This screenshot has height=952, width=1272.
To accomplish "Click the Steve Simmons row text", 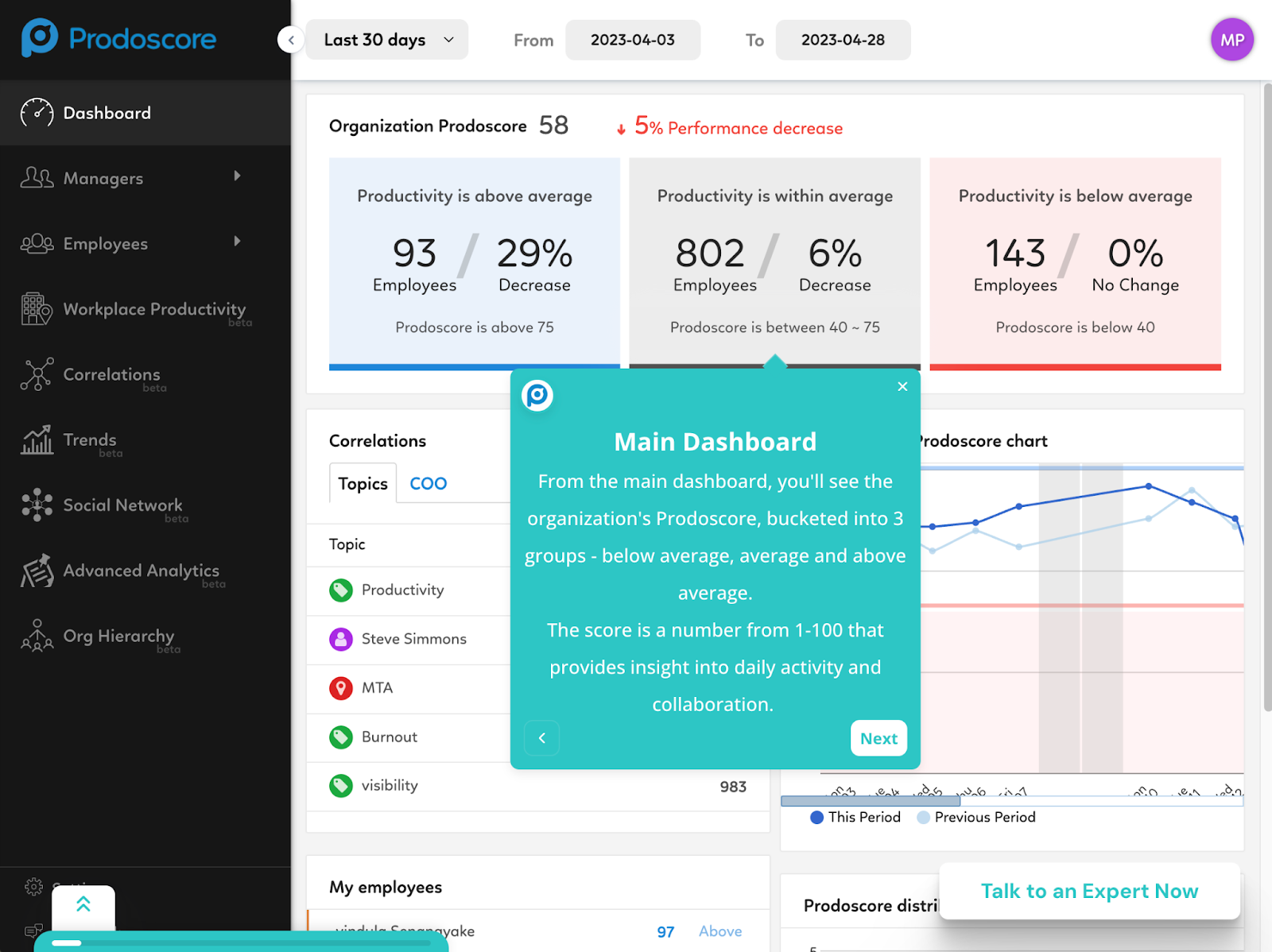I will [413, 639].
